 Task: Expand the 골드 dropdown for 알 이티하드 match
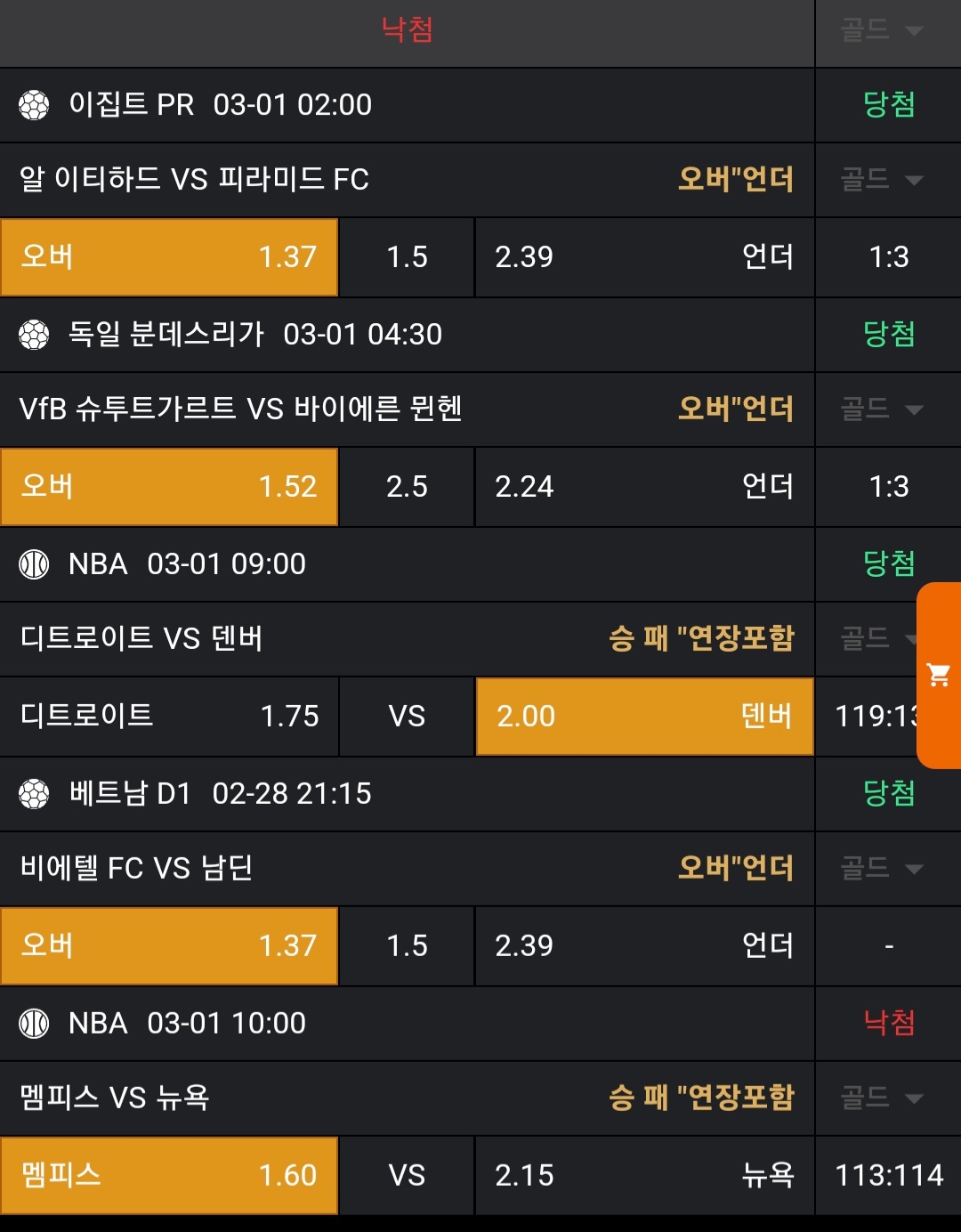coord(881,180)
